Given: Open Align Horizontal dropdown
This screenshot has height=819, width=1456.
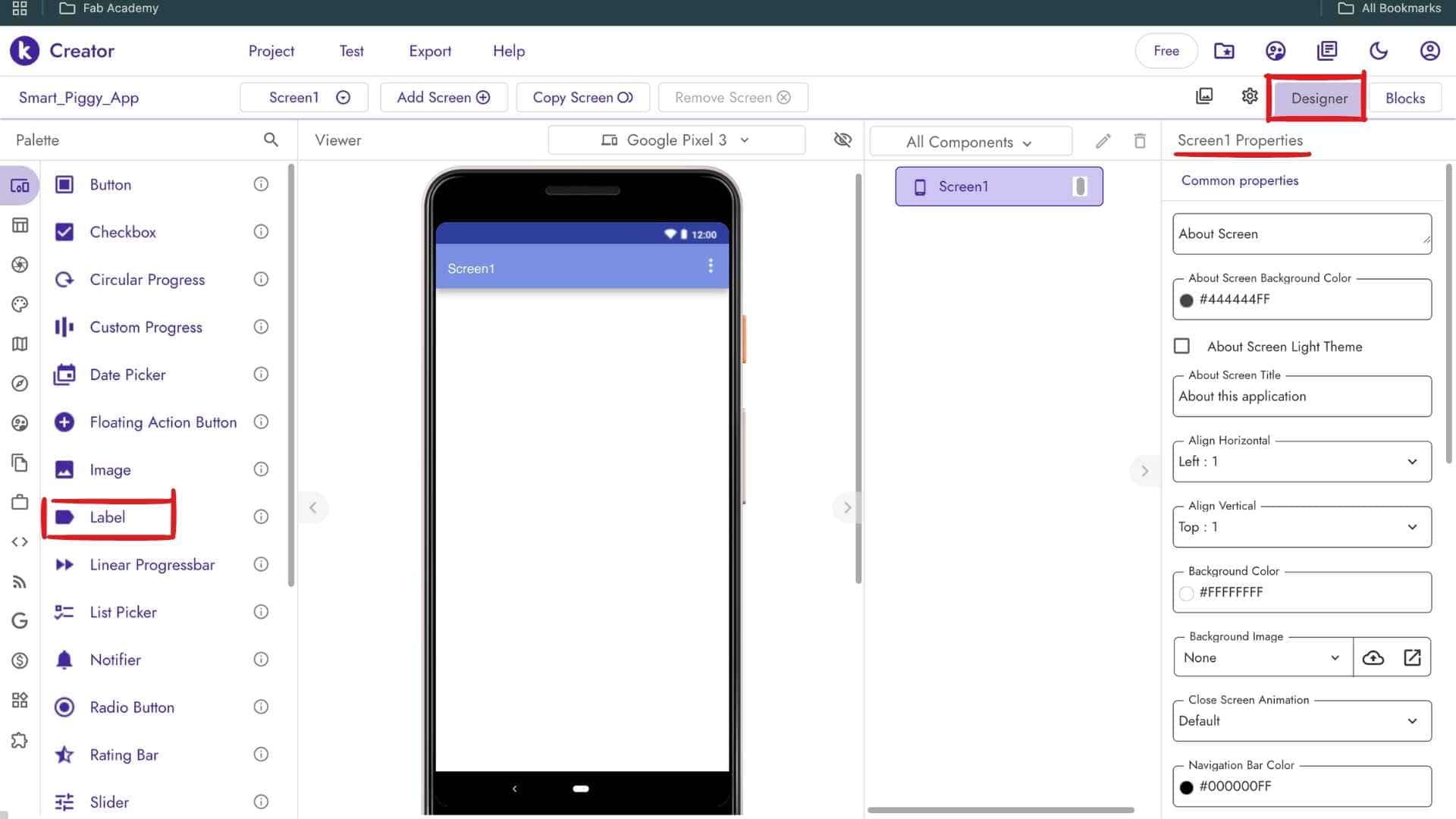Looking at the screenshot, I should coord(1302,461).
